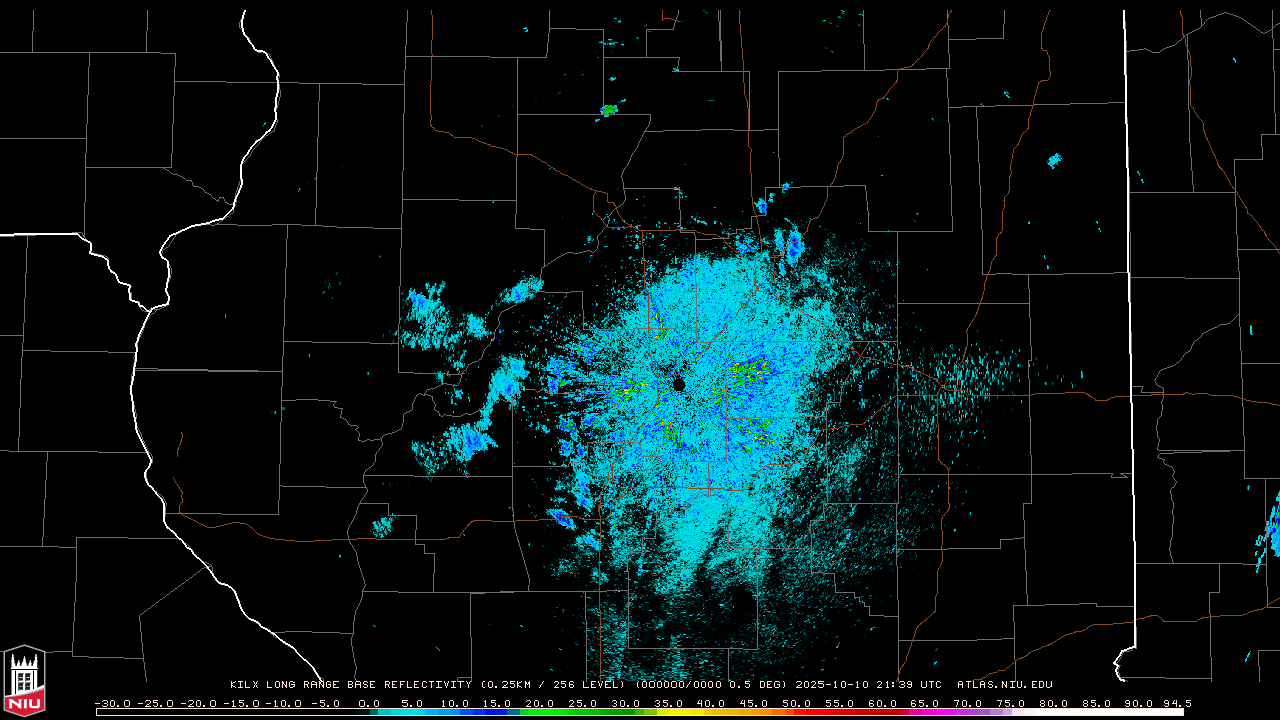Click the ATLAS.NIU.EDU text link
This screenshot has height=720, width=1280.
pyautogui.click(x=1004, y=685)
